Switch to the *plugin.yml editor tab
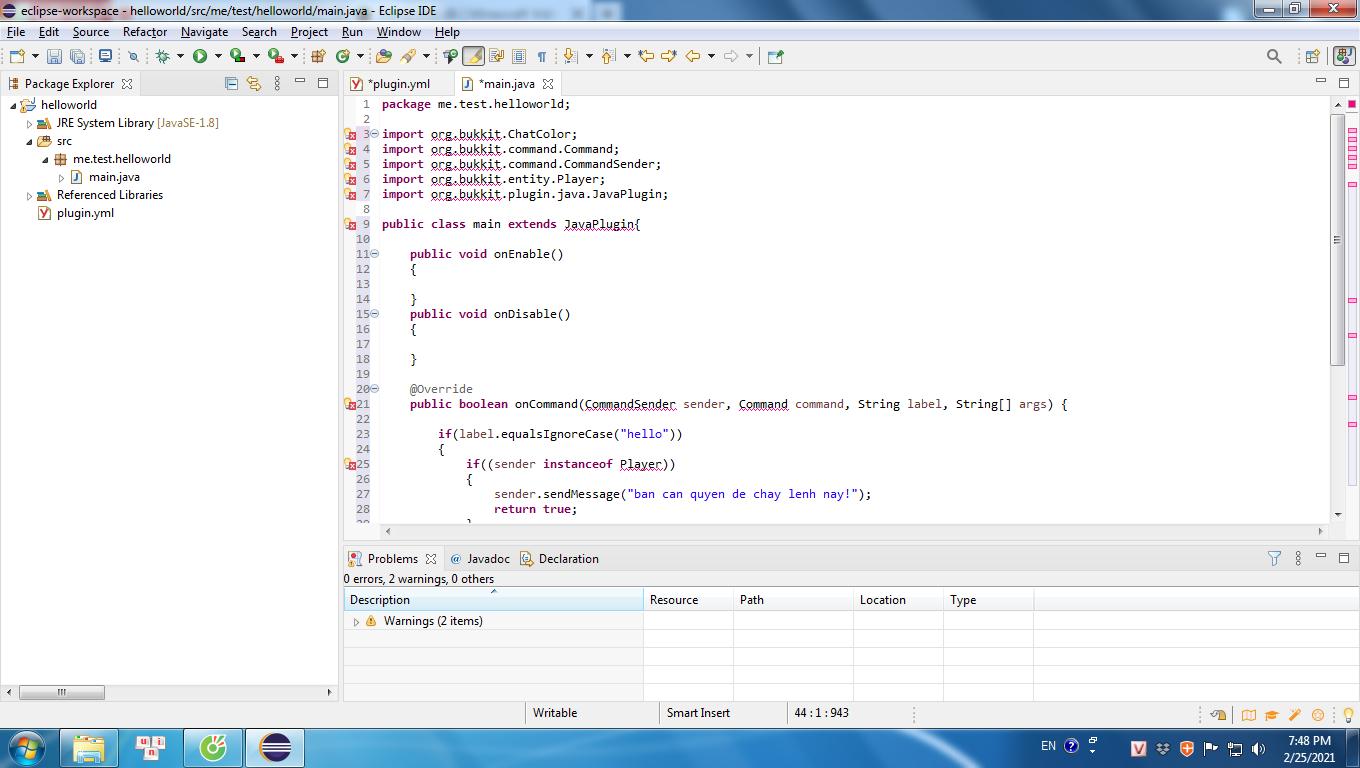The image size is (1360, 768). click(x=398, y=84)
